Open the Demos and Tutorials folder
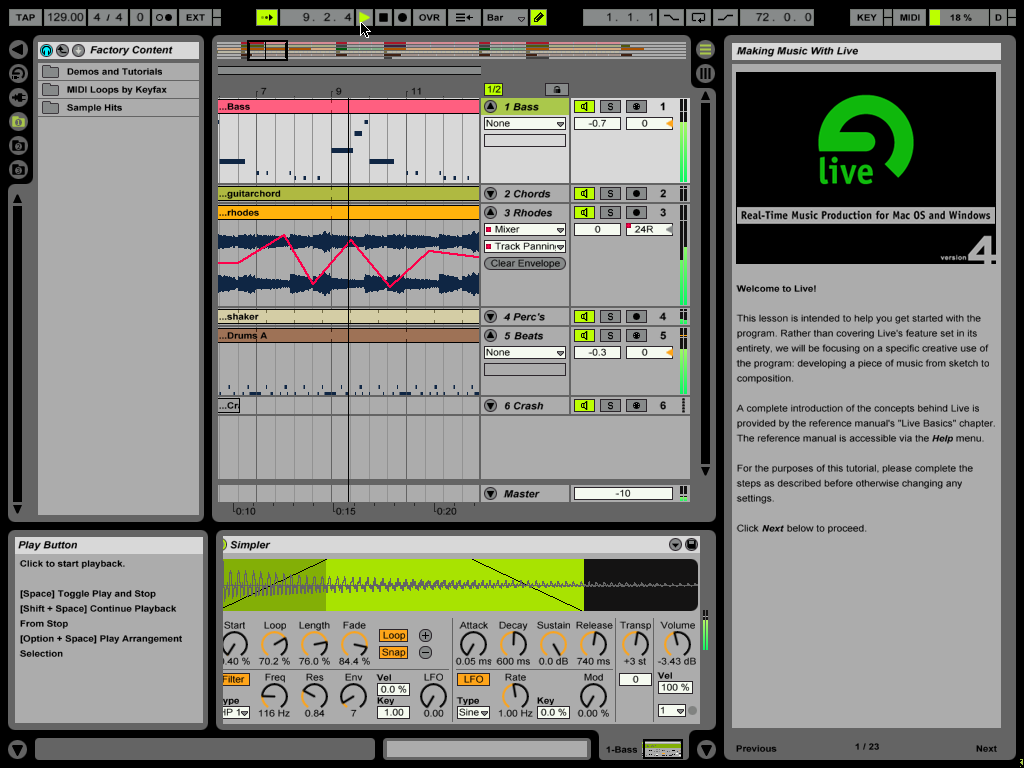Screen dimensions: 1024x768 click(119, 72)
